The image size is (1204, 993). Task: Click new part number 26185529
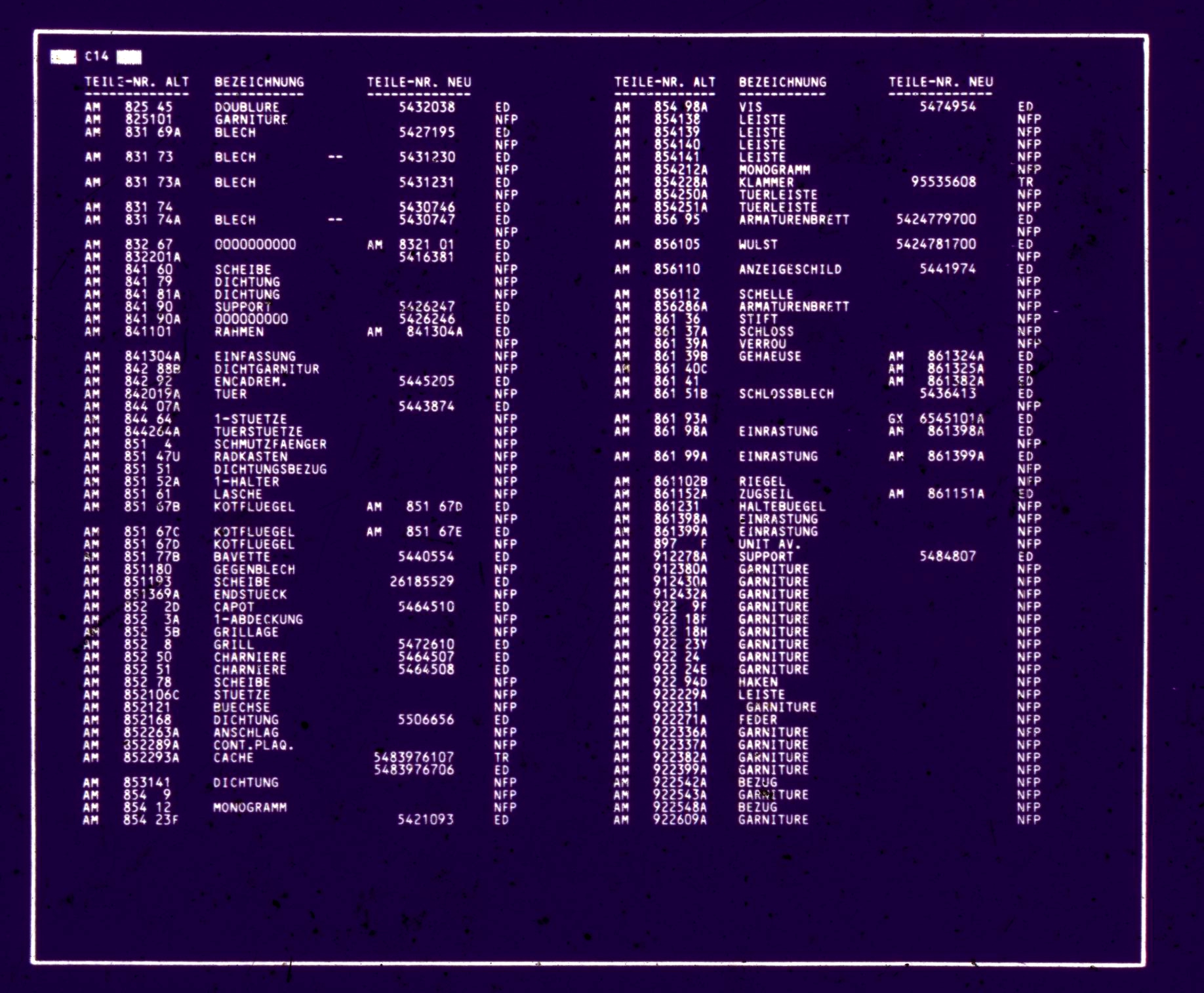pos(422,582)
